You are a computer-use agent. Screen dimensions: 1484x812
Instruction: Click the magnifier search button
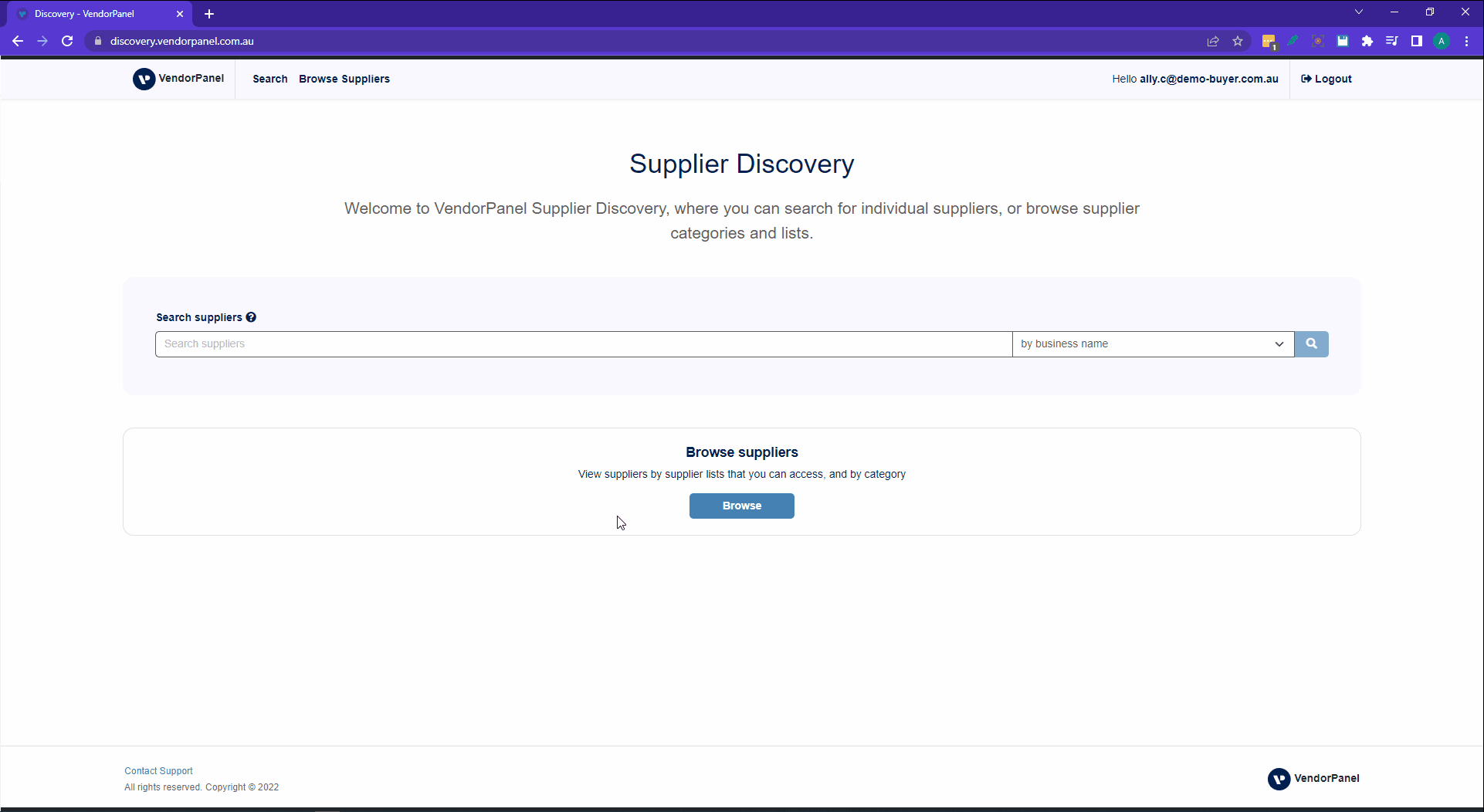click(1311, 344)
